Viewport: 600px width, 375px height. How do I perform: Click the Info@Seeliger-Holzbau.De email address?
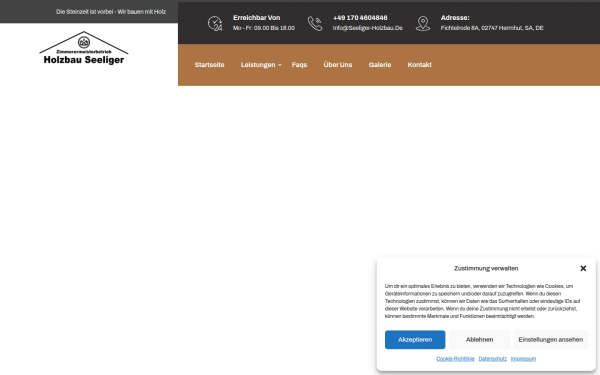[x=368, y=28]
